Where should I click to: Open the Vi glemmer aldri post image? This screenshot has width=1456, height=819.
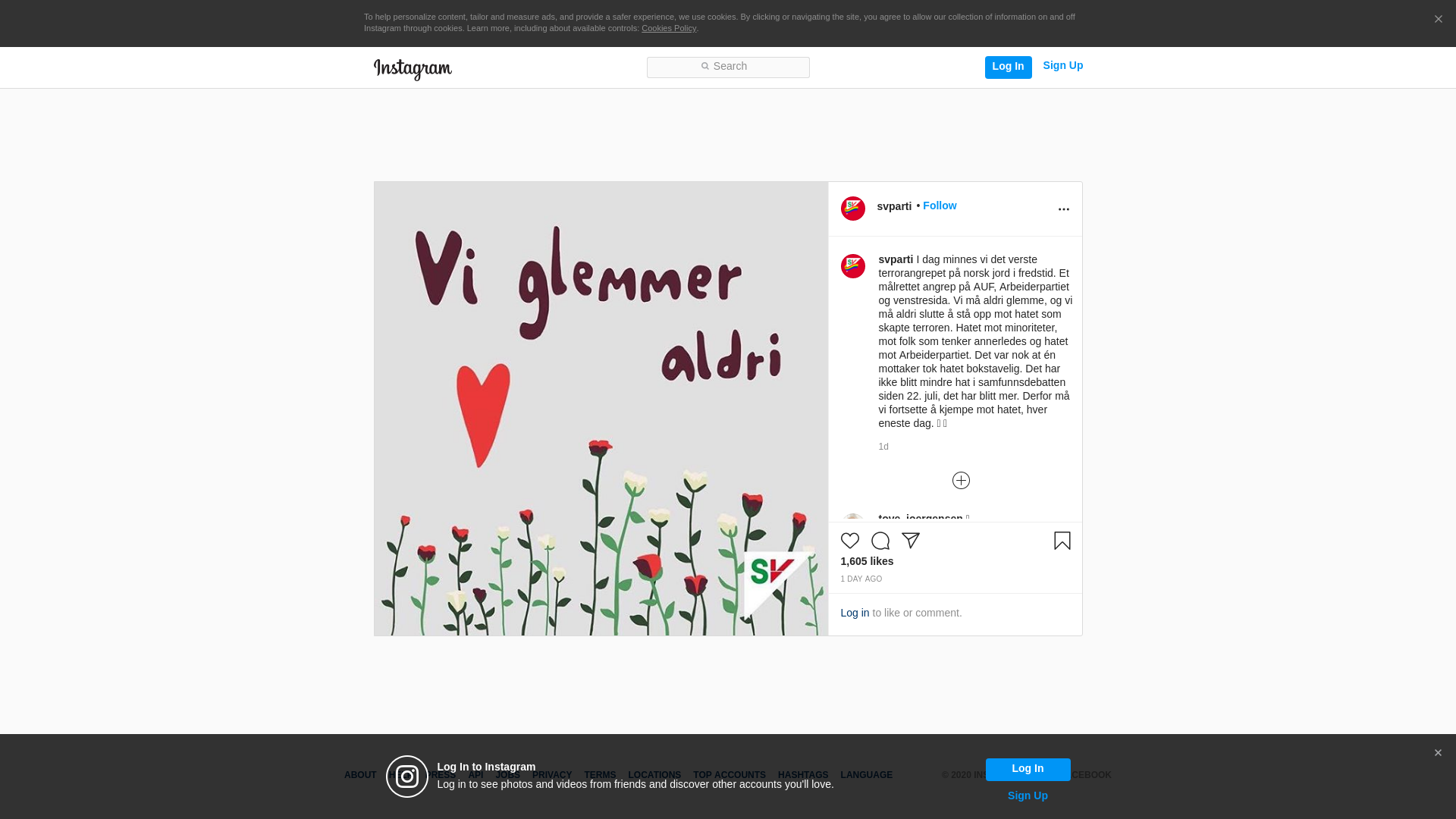tap(601, 409)
